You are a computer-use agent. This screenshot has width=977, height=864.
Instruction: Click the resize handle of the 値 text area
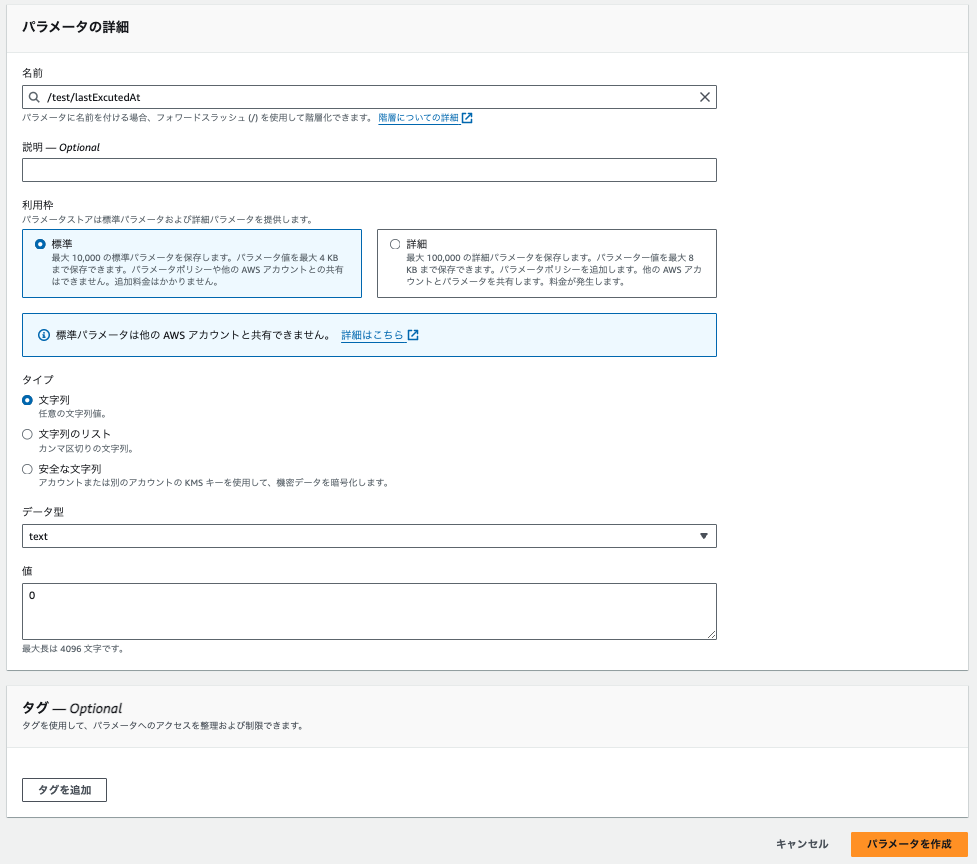712,634
